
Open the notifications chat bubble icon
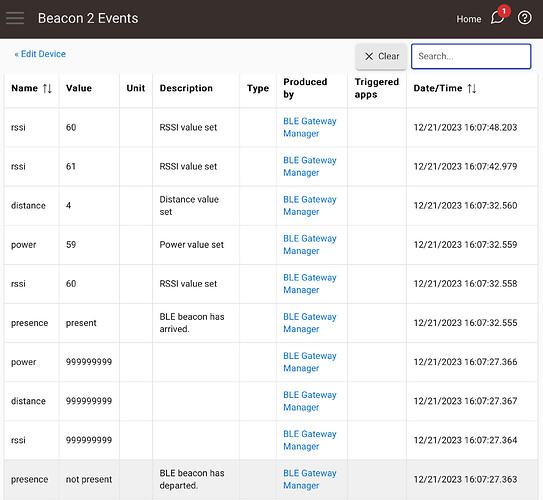(497, 17)
